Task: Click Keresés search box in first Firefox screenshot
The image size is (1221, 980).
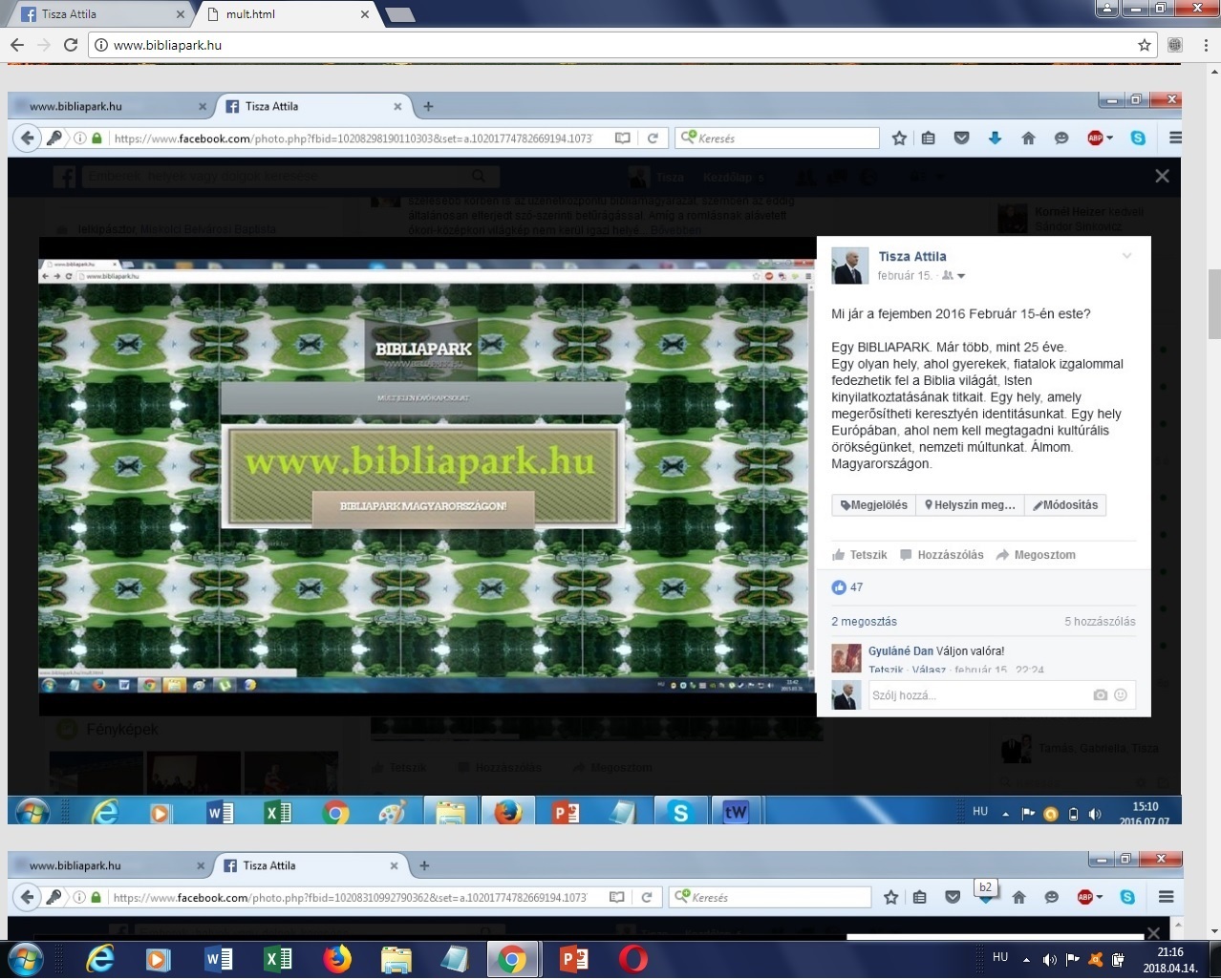Action: [x=777, y=138]
